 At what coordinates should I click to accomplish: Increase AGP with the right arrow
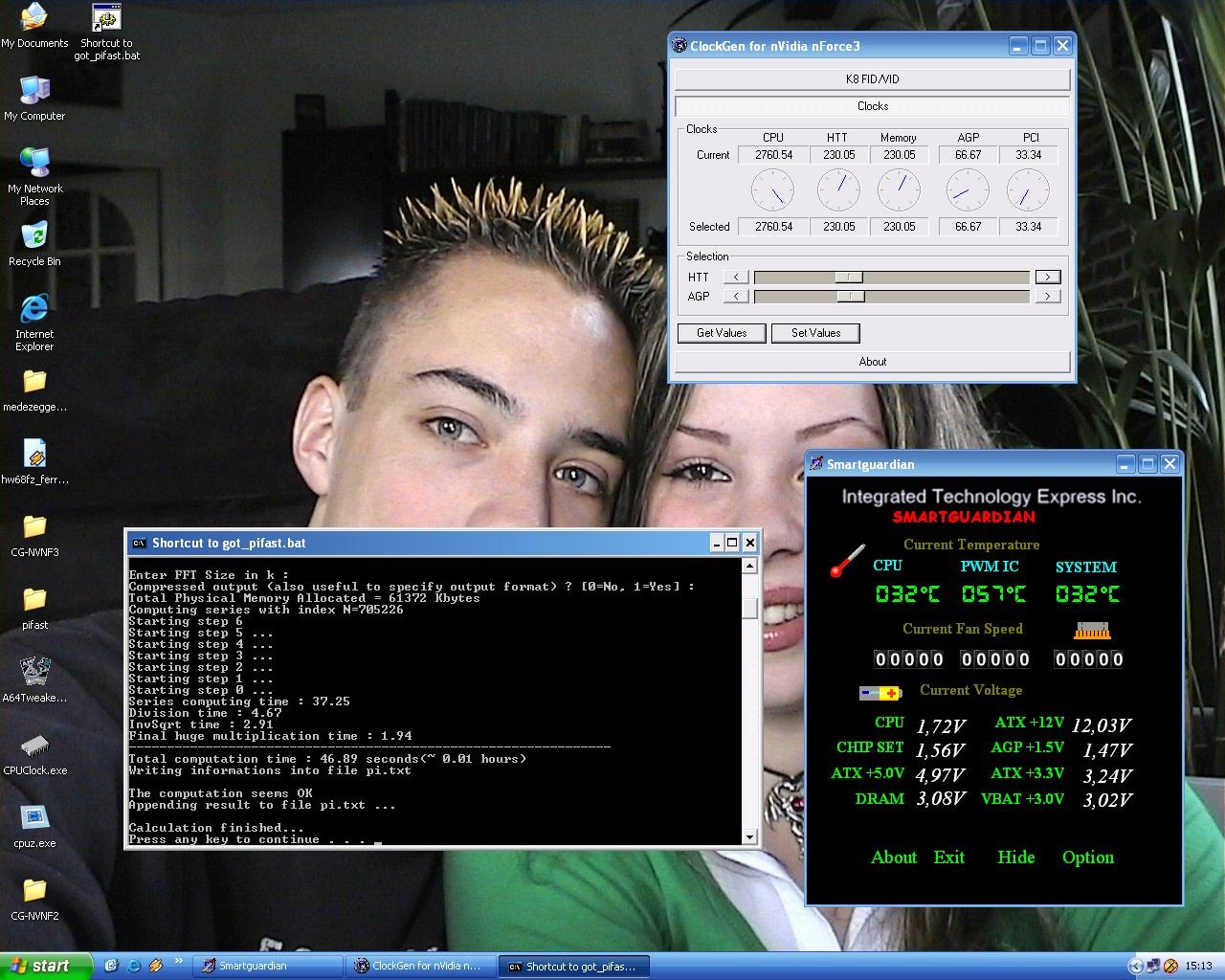[1048, 297]
